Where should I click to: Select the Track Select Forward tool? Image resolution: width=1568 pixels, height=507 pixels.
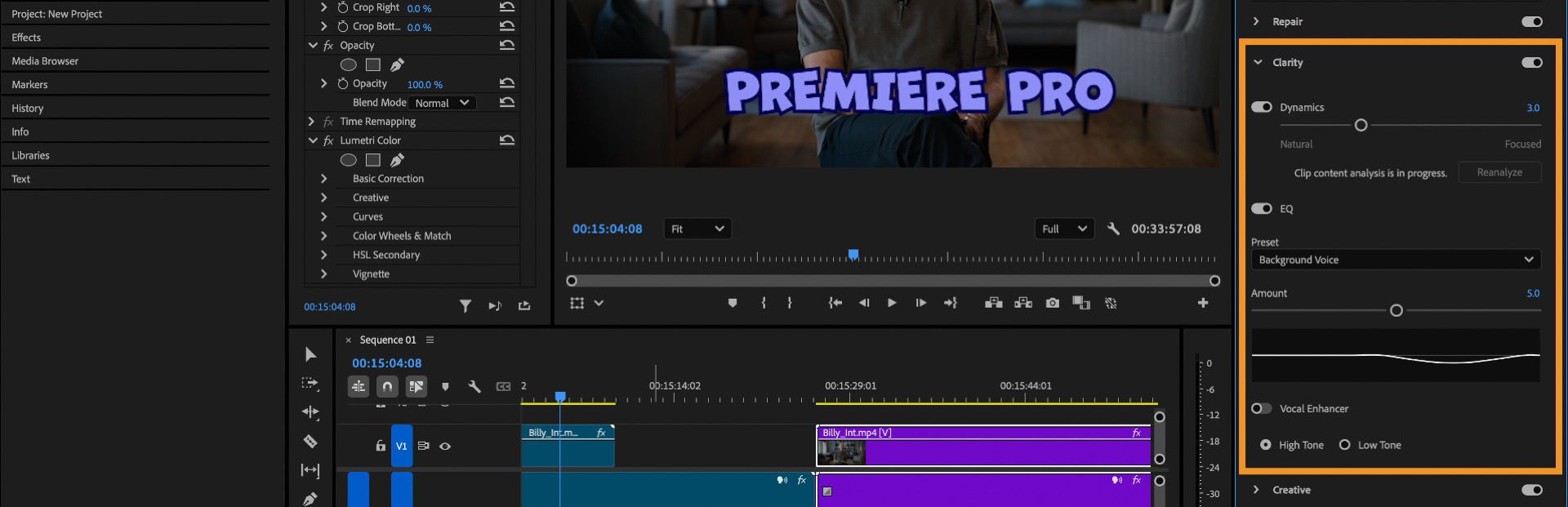(x=310, y=383)
